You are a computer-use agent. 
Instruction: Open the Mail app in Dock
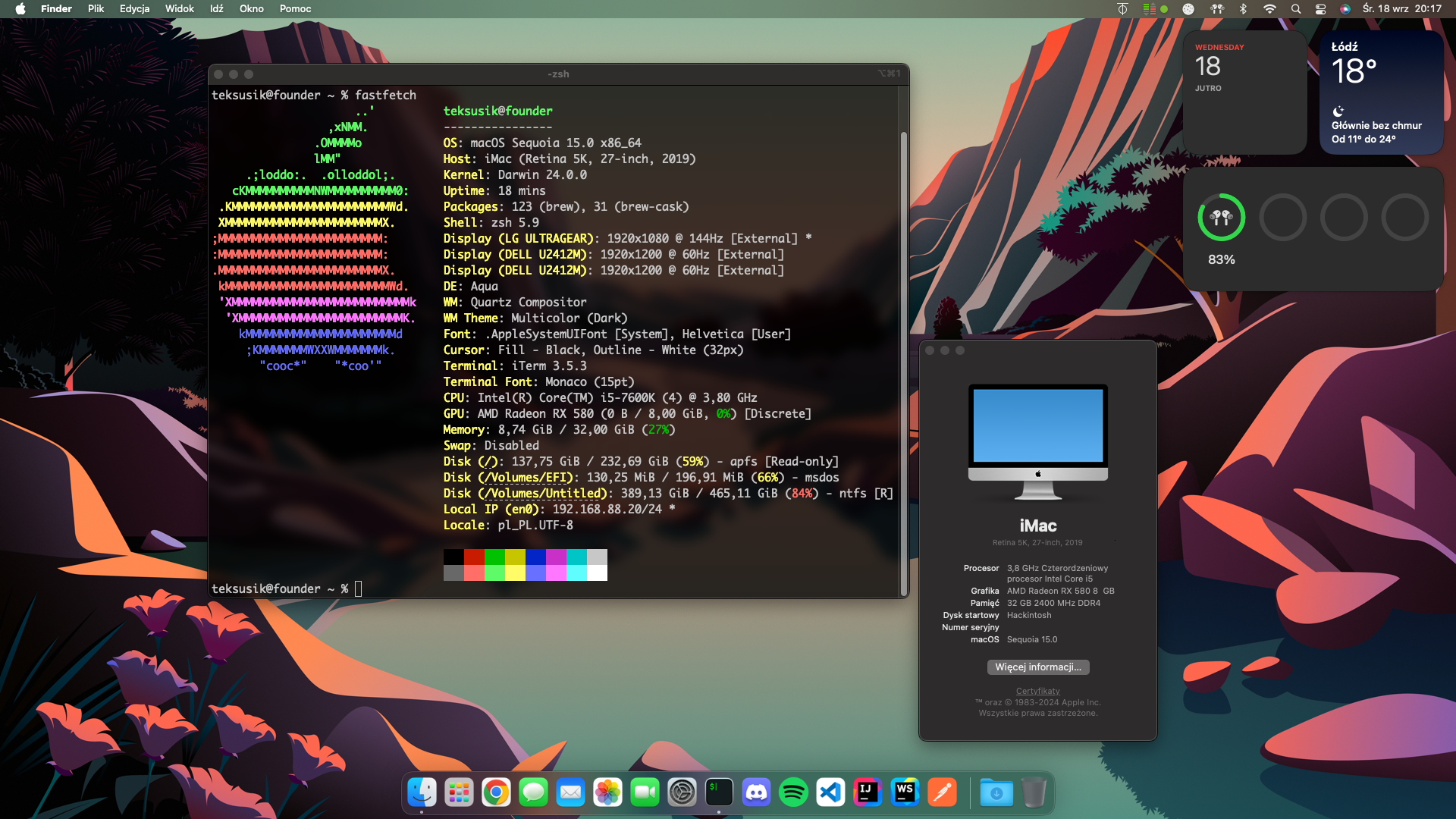pos(570,792)
